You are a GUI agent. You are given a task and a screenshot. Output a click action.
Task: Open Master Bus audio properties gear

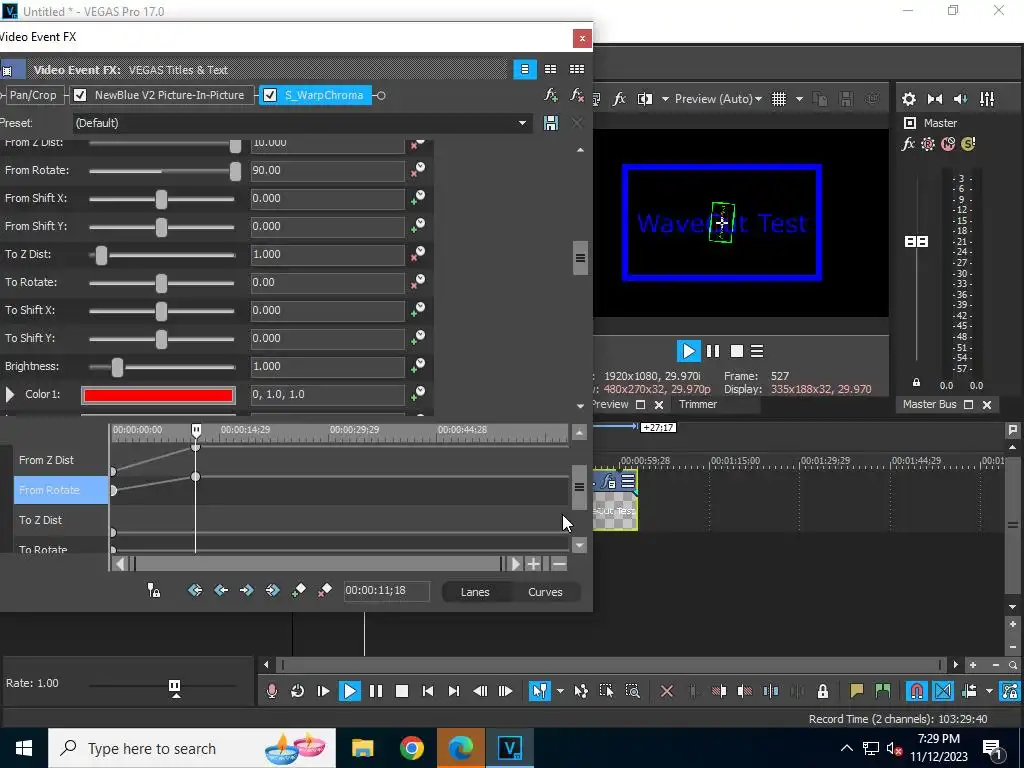(x=908, y=99)
